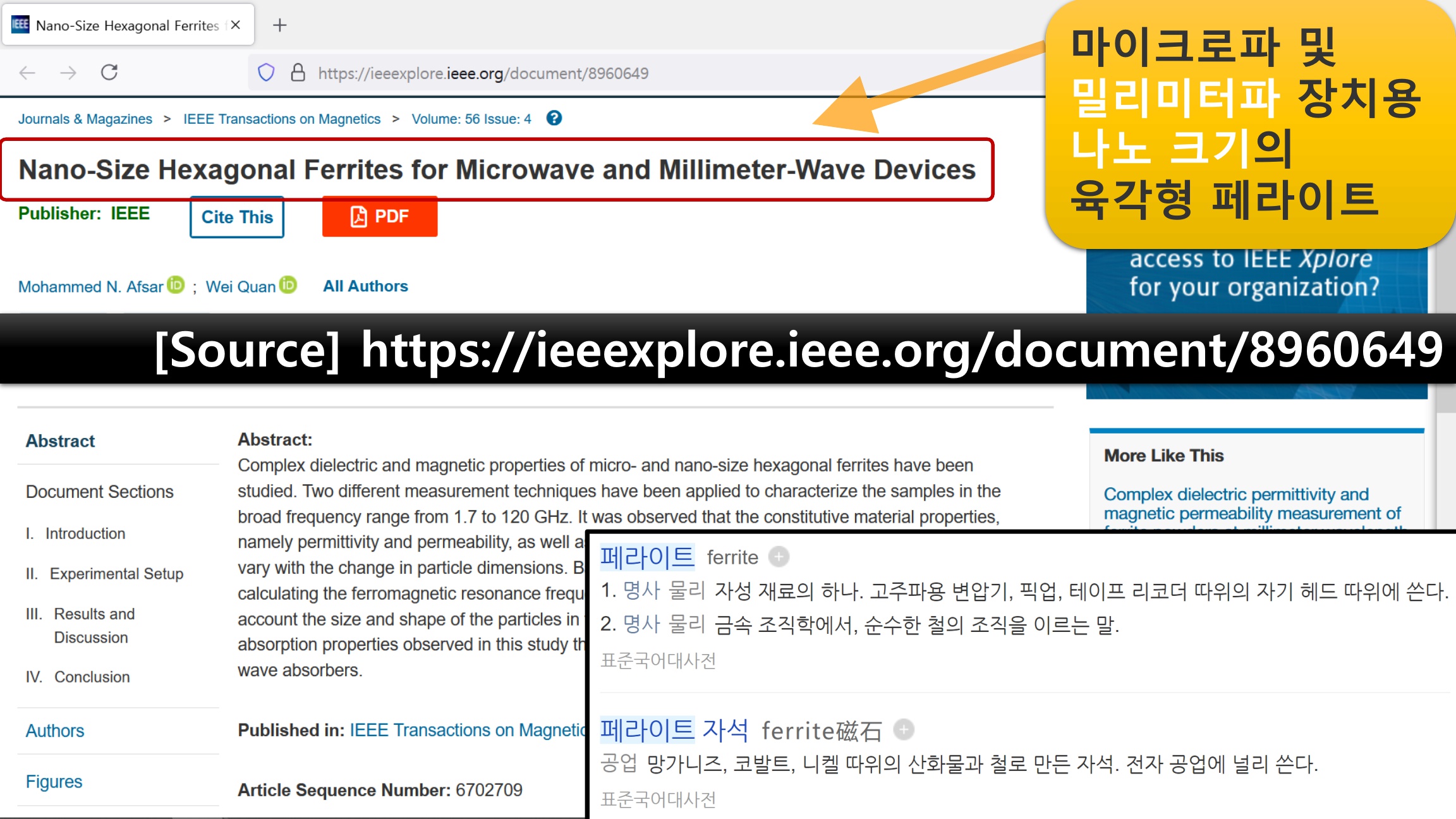Reload the page with refresh icon
Screen dimensions: 1456x819
(109, 73)
